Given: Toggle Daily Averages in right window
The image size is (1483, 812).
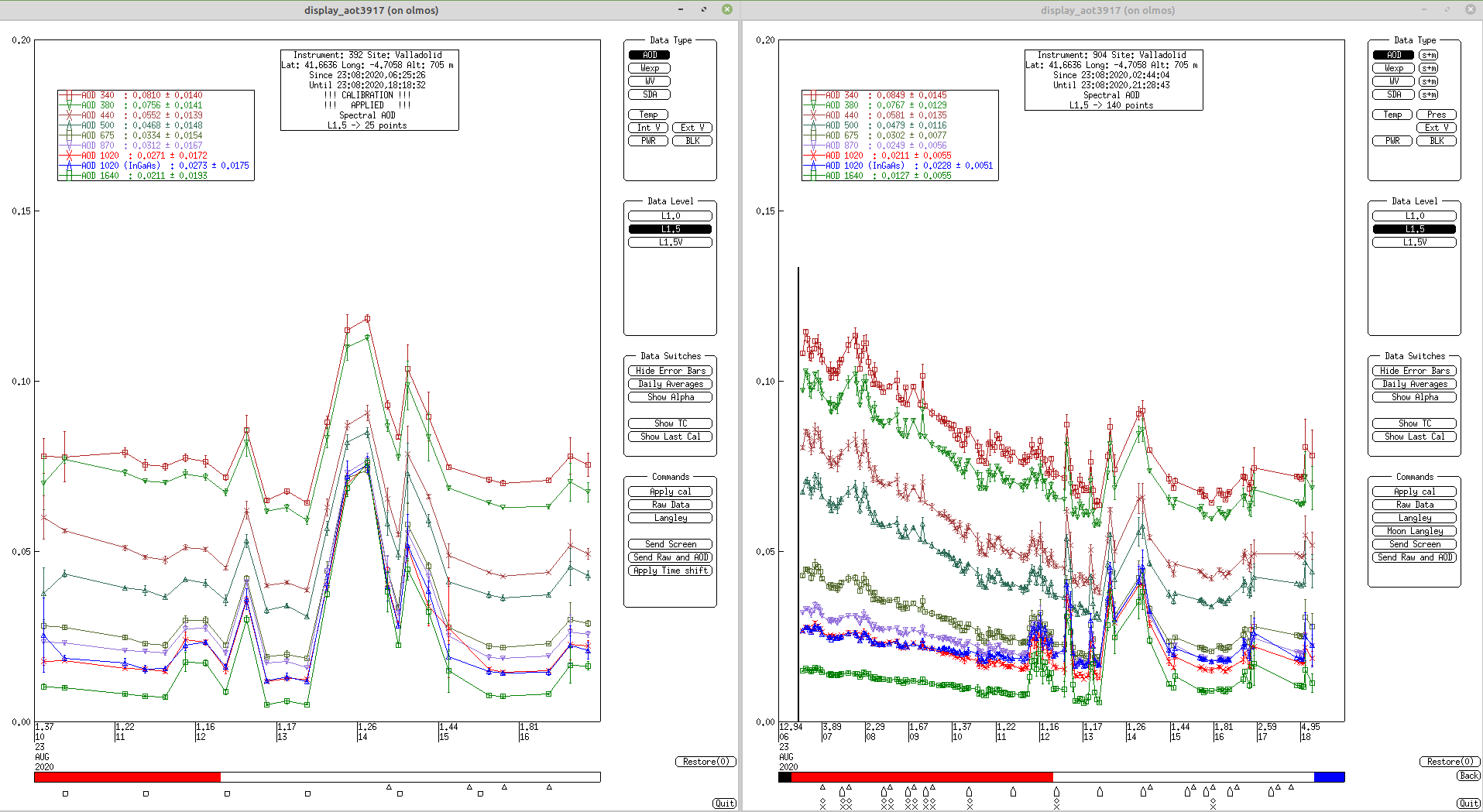Looking at the screenshot, I should coord(1414,384).
